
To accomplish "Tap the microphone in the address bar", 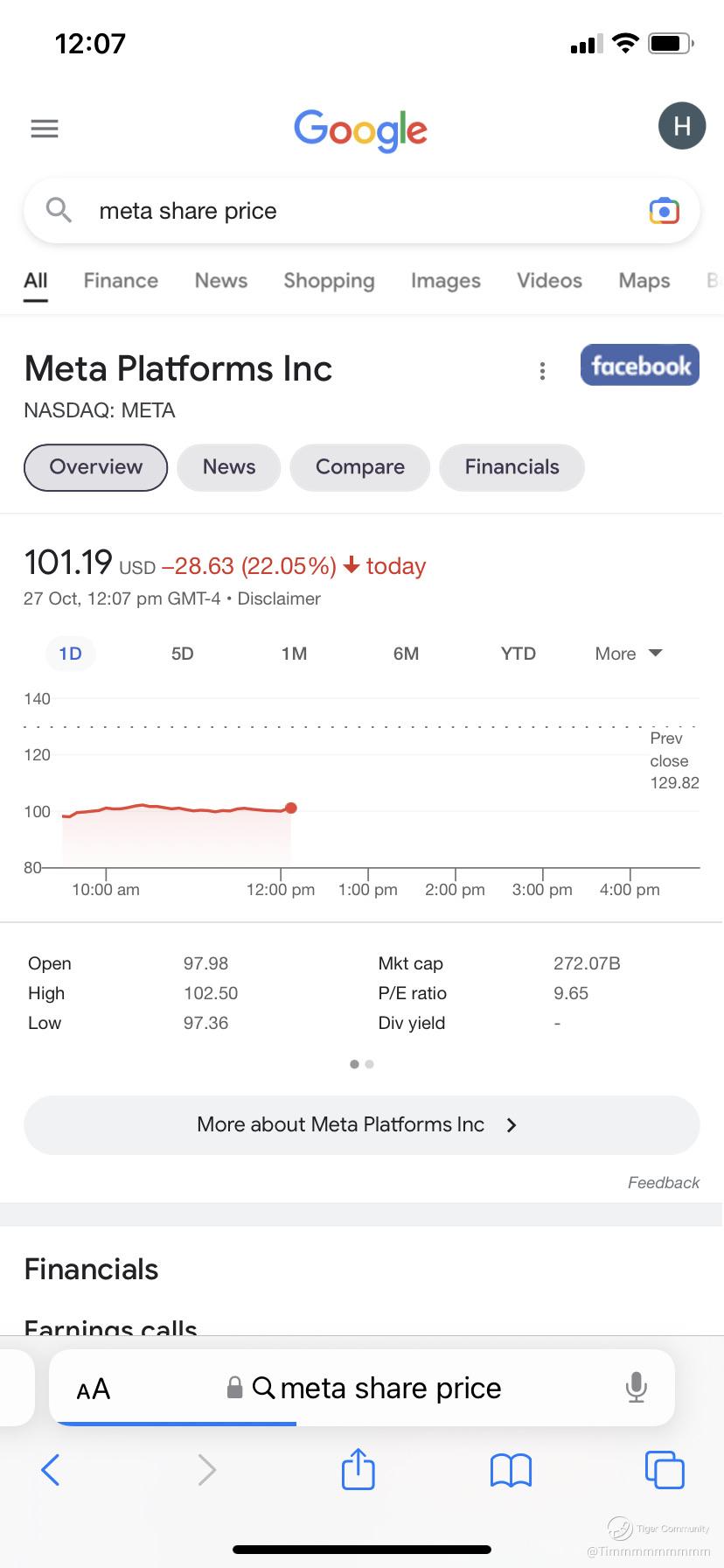I will pyautogui.click(x=637, y=1388).
